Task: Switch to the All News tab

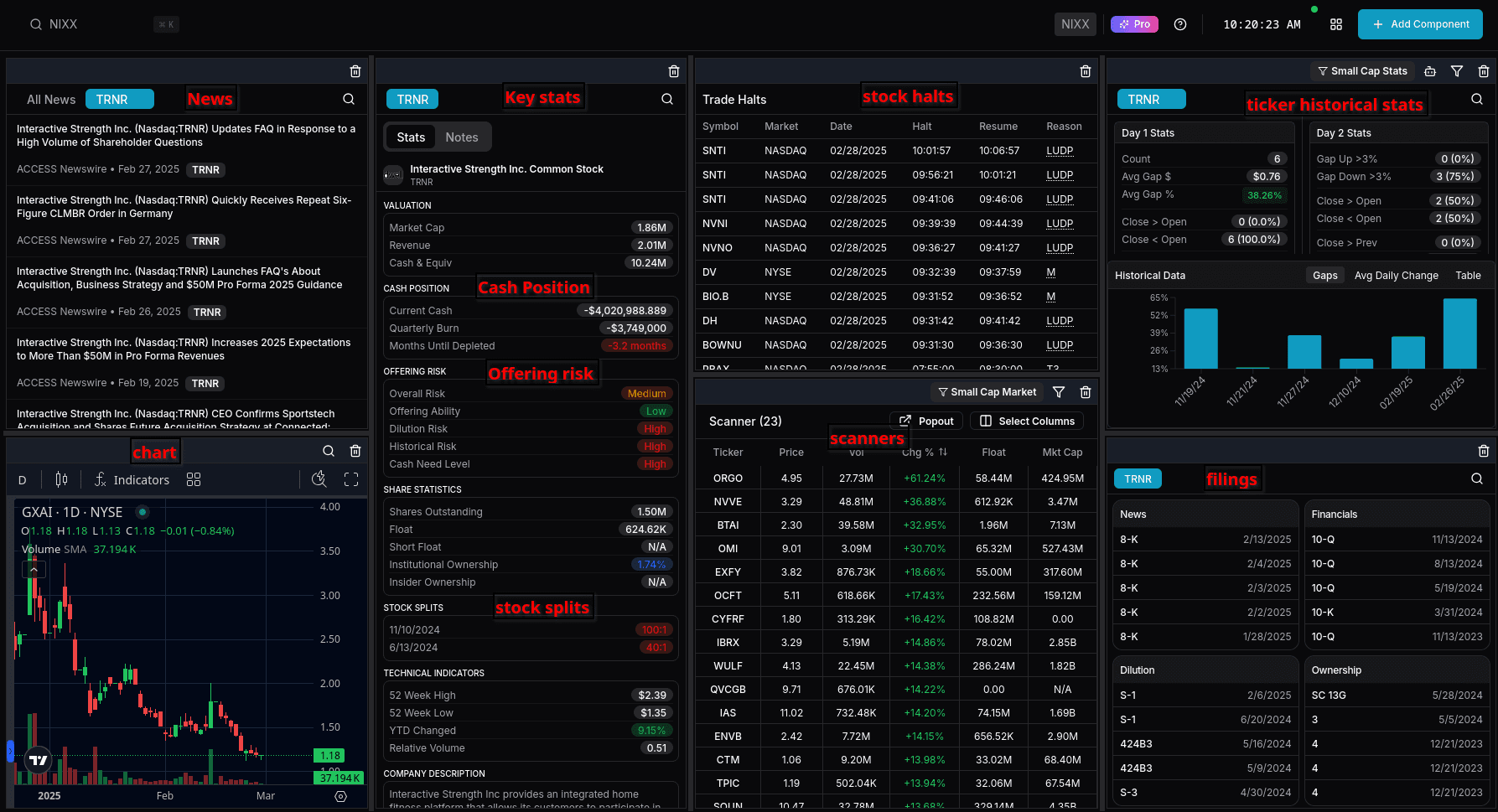Action: click(51, 100)
